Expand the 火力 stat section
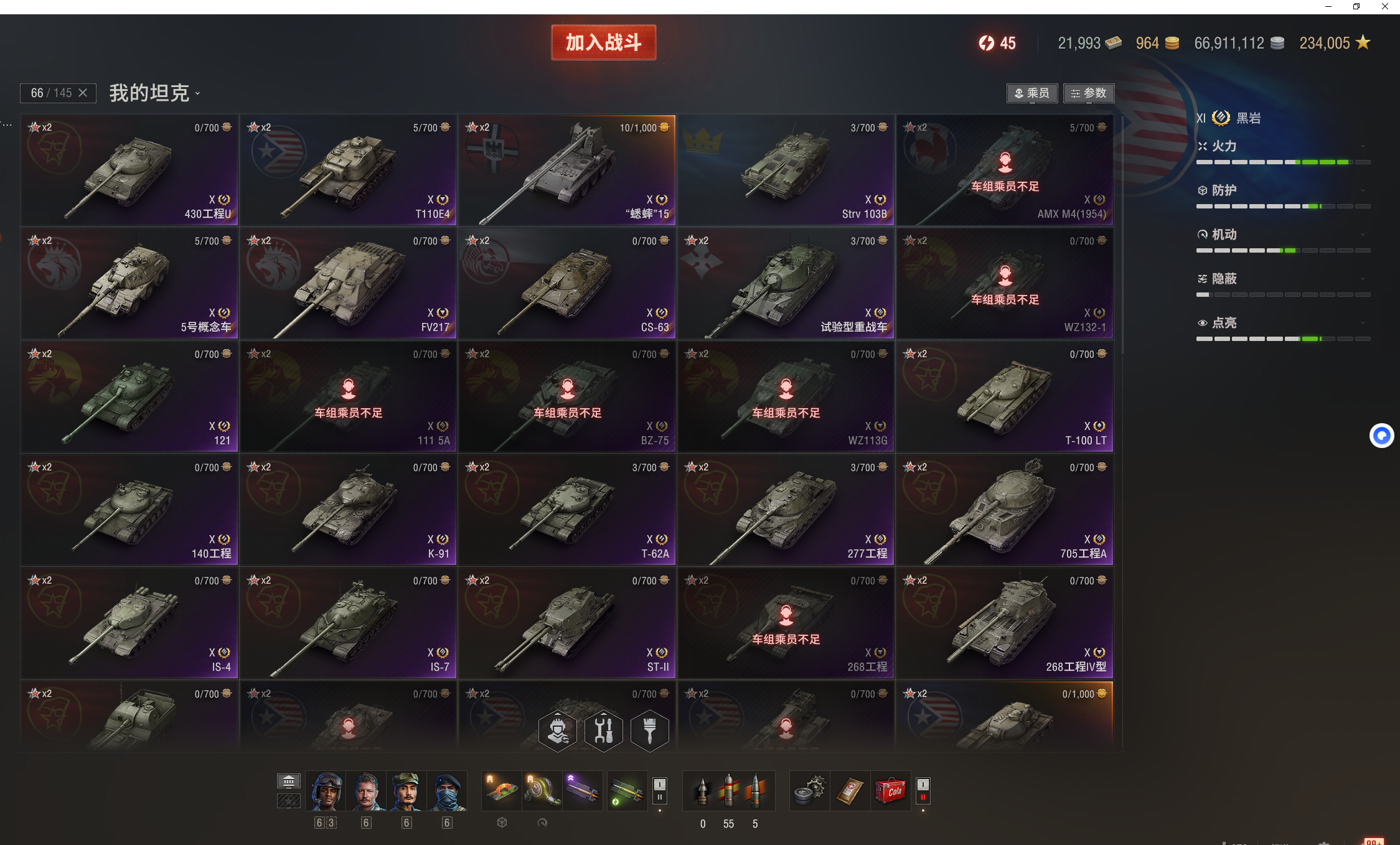The image size is (1400, 845). click(1283, 147)
